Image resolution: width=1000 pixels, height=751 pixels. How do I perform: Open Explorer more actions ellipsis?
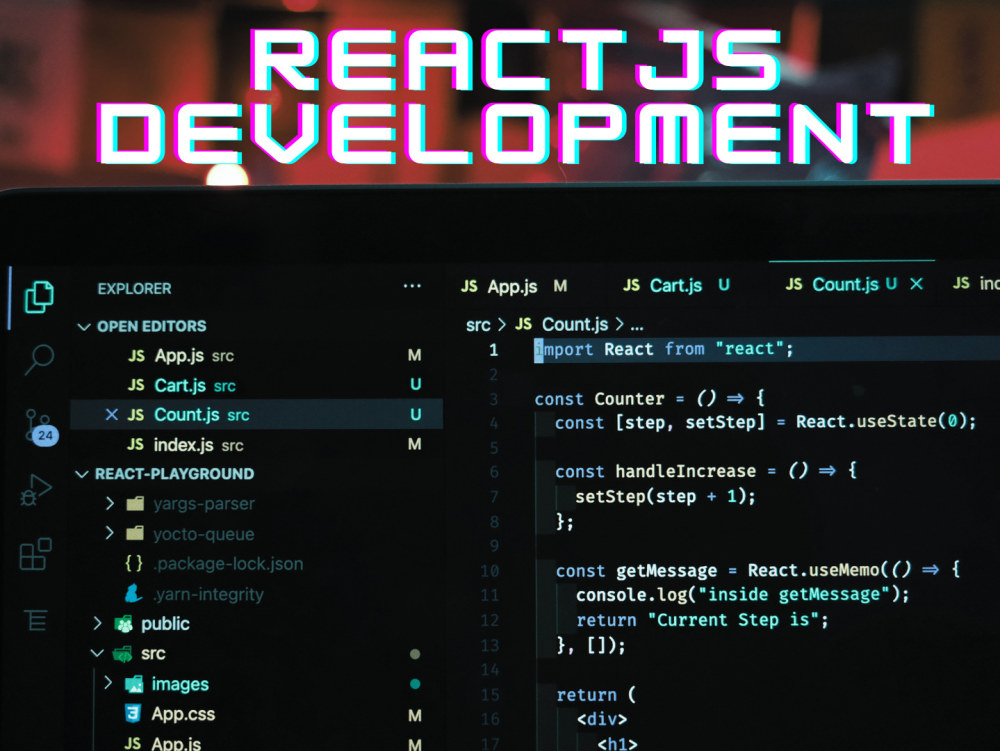pyautogui.click(x=412, y=286)
